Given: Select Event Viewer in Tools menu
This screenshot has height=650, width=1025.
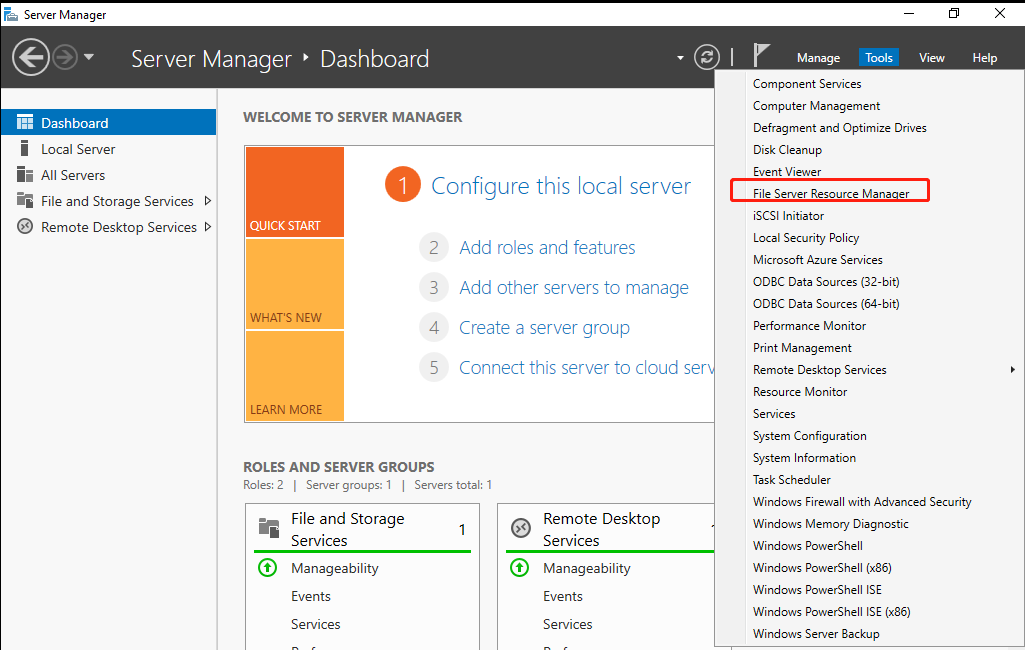Looking at the screenshot, I should pyautogui.click(x=787, y=172).
